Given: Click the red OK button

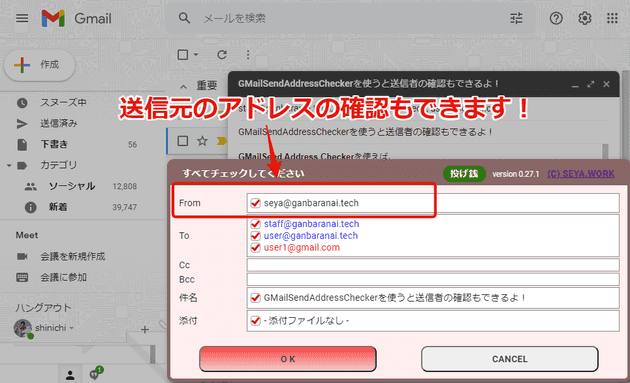Looking at the screenshot, I should tap(288, 359).
